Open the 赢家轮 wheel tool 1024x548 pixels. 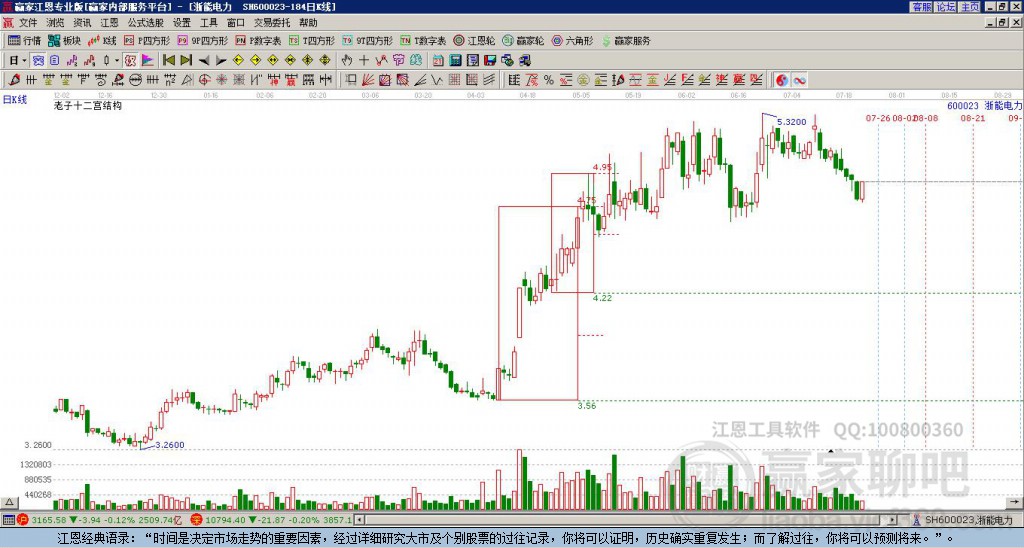[x=524, y=40]
